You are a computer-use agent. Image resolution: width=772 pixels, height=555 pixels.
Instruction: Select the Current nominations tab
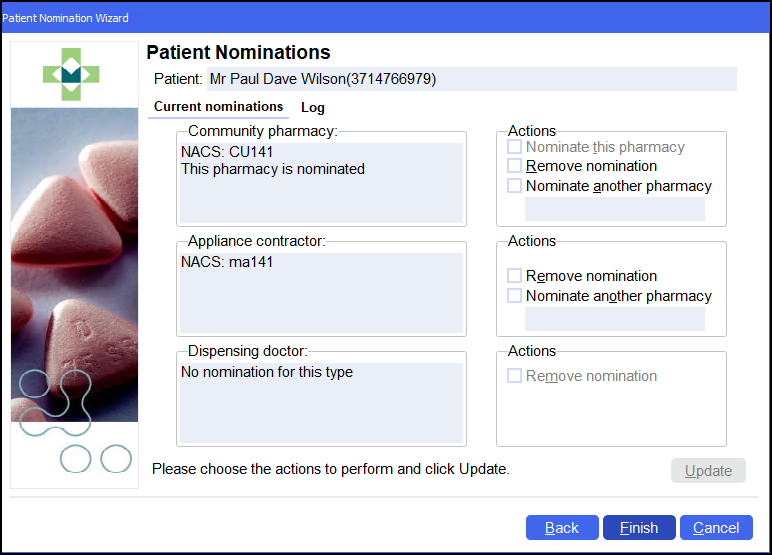click(x=218, y=107)
